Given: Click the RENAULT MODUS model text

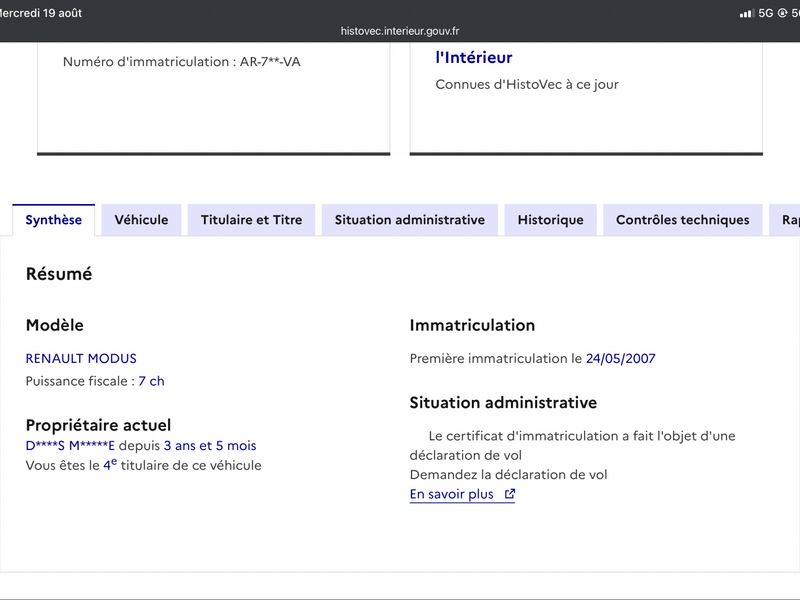Looking at the screenshot, I should [x=81, y=359].
